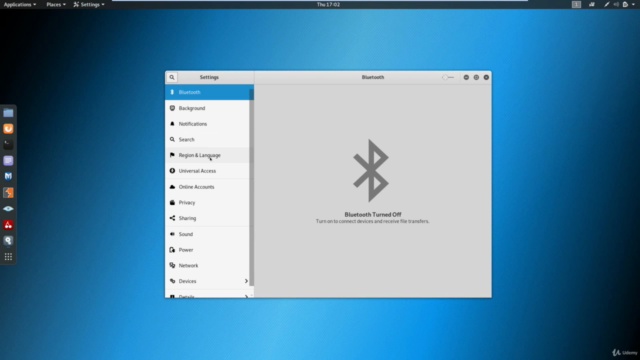This screenshot has height=360, width=640.
Task: Click the sidebar vertical scrollbar
Action: 251,187
